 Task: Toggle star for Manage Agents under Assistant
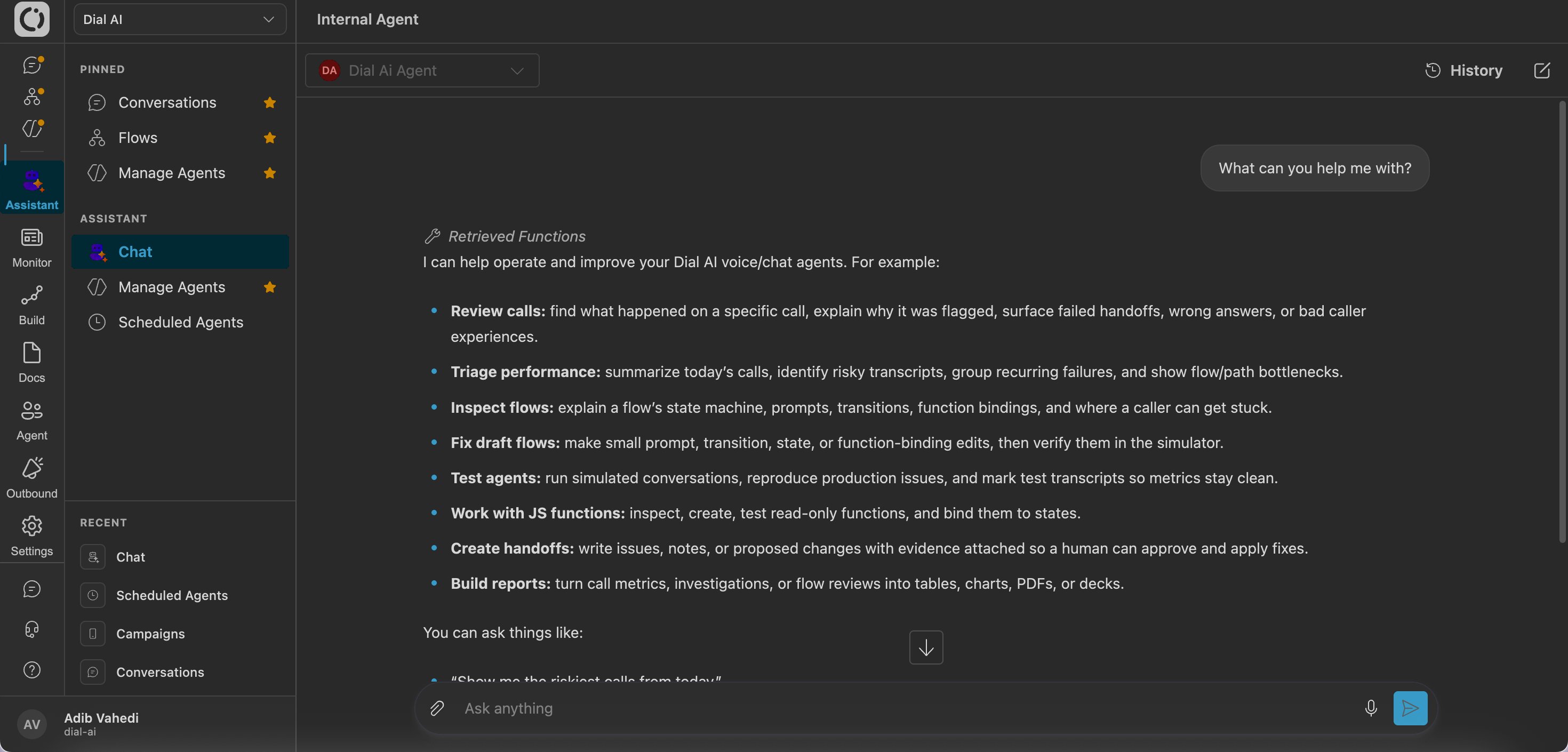270,287
